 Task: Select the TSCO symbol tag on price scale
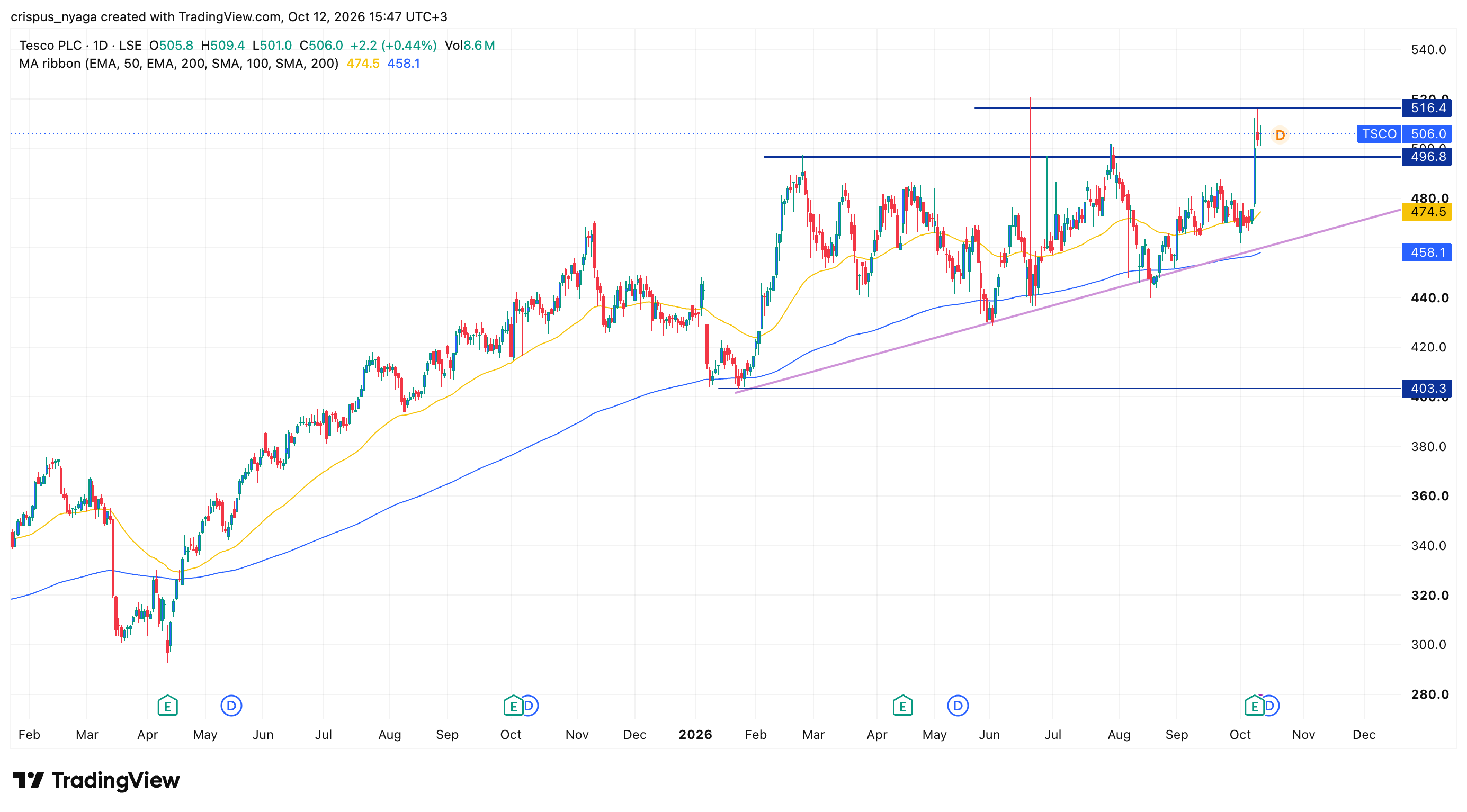1379,134
